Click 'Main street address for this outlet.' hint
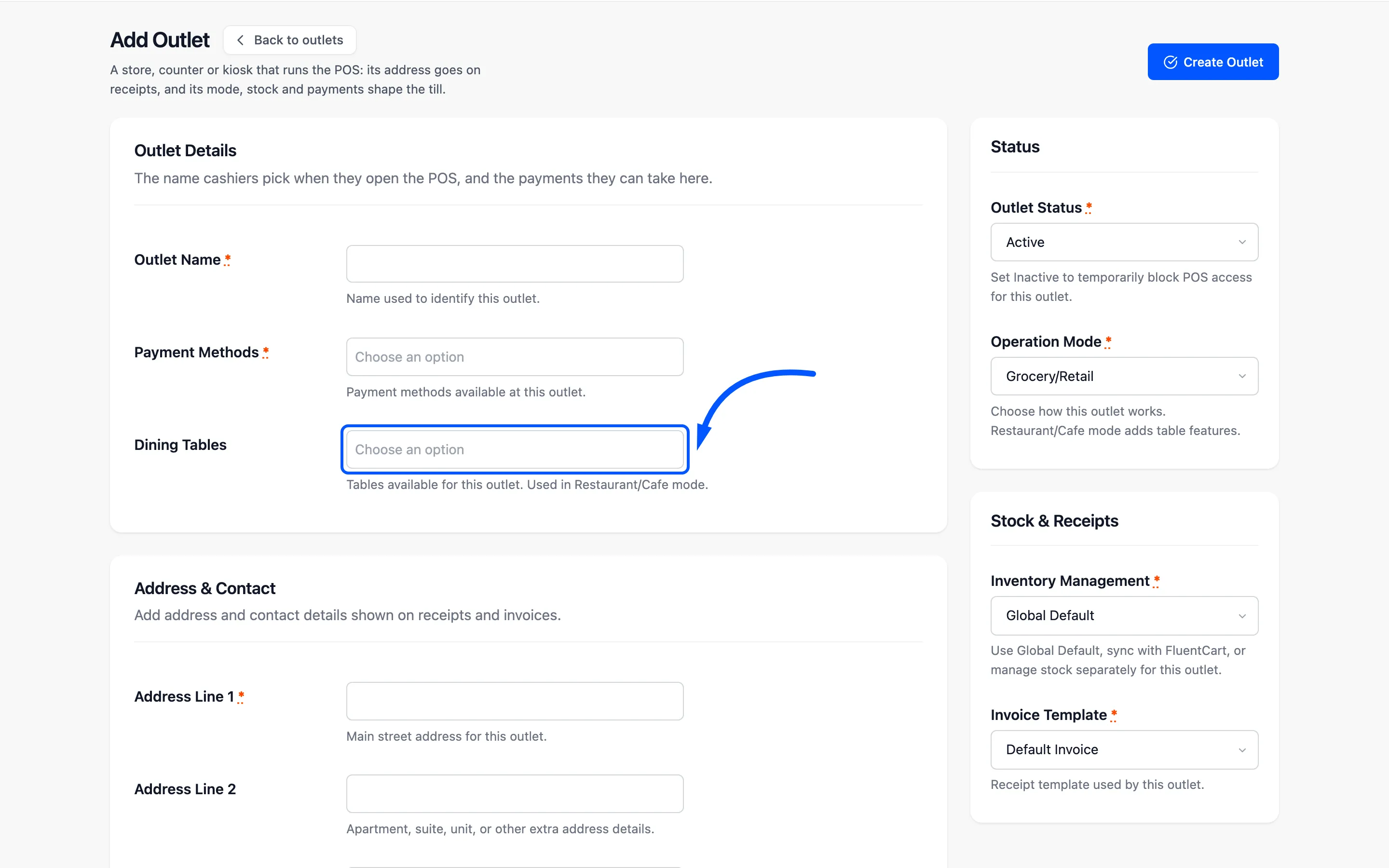The height and width of the screenshot is (868, 1389). (x=447, y=736)
